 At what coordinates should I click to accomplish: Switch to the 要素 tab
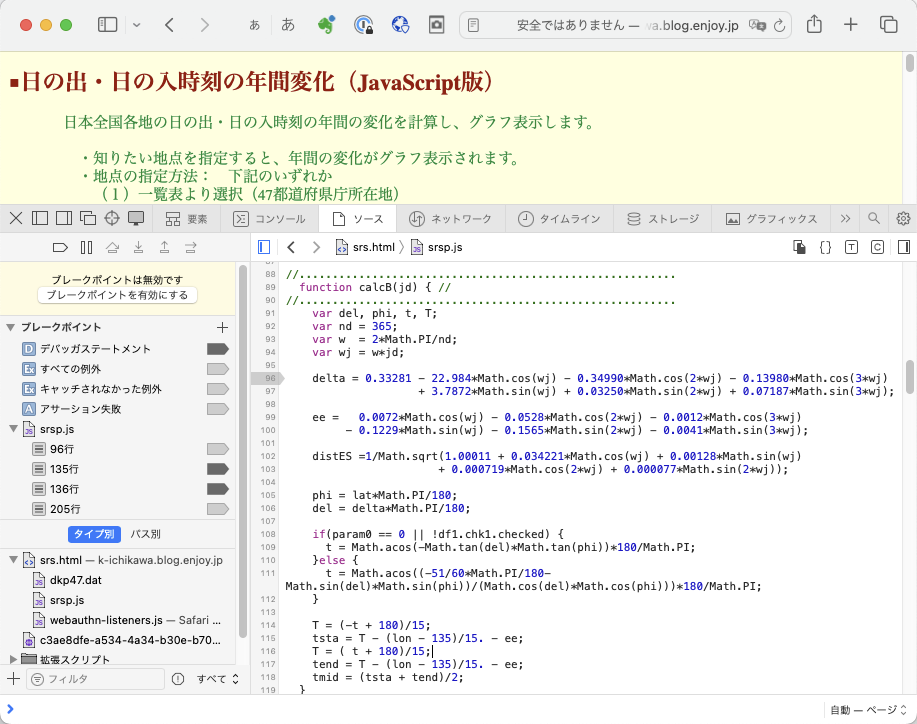tap(187, 219)
